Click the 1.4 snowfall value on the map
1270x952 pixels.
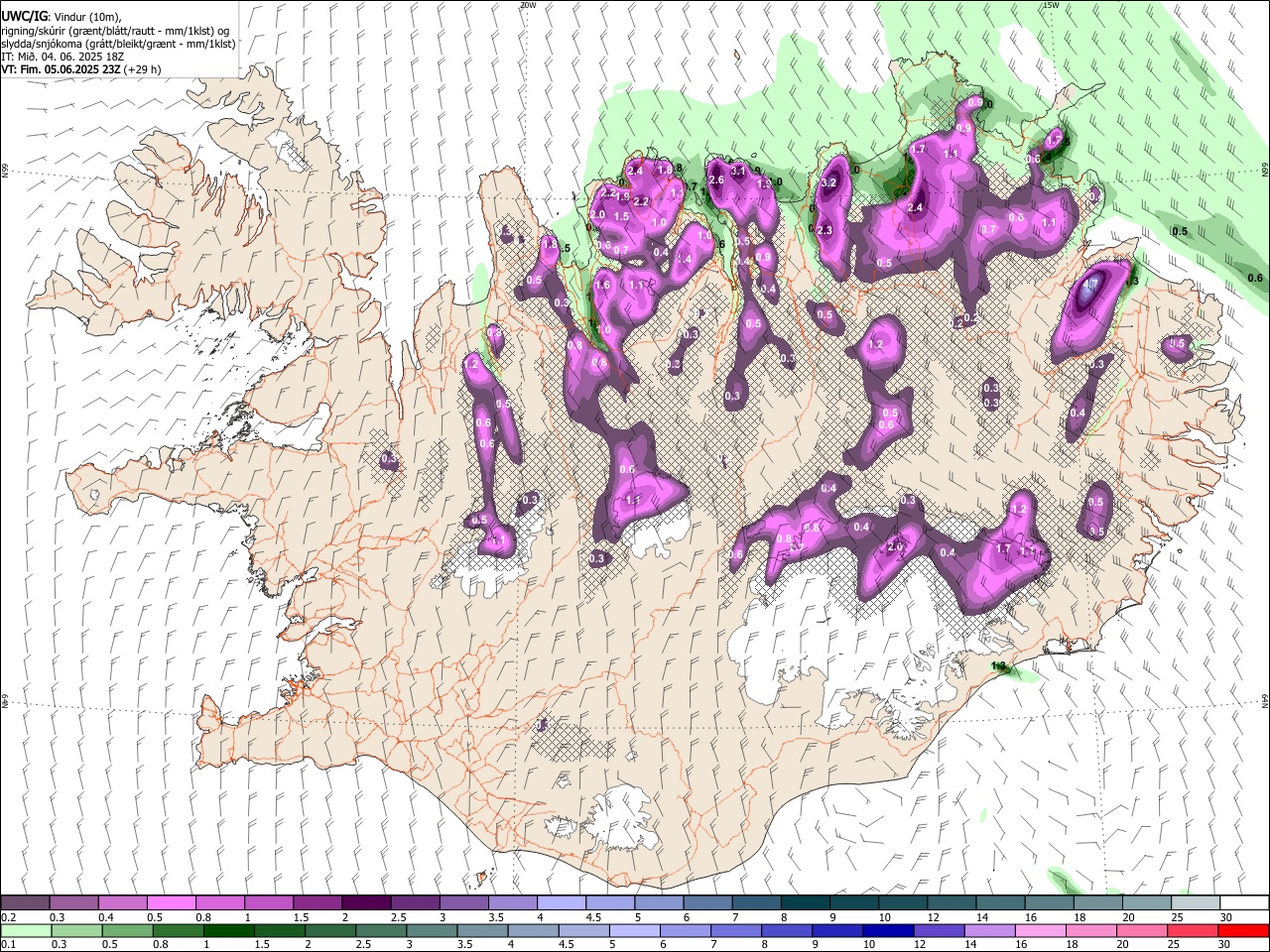point(683,260)
